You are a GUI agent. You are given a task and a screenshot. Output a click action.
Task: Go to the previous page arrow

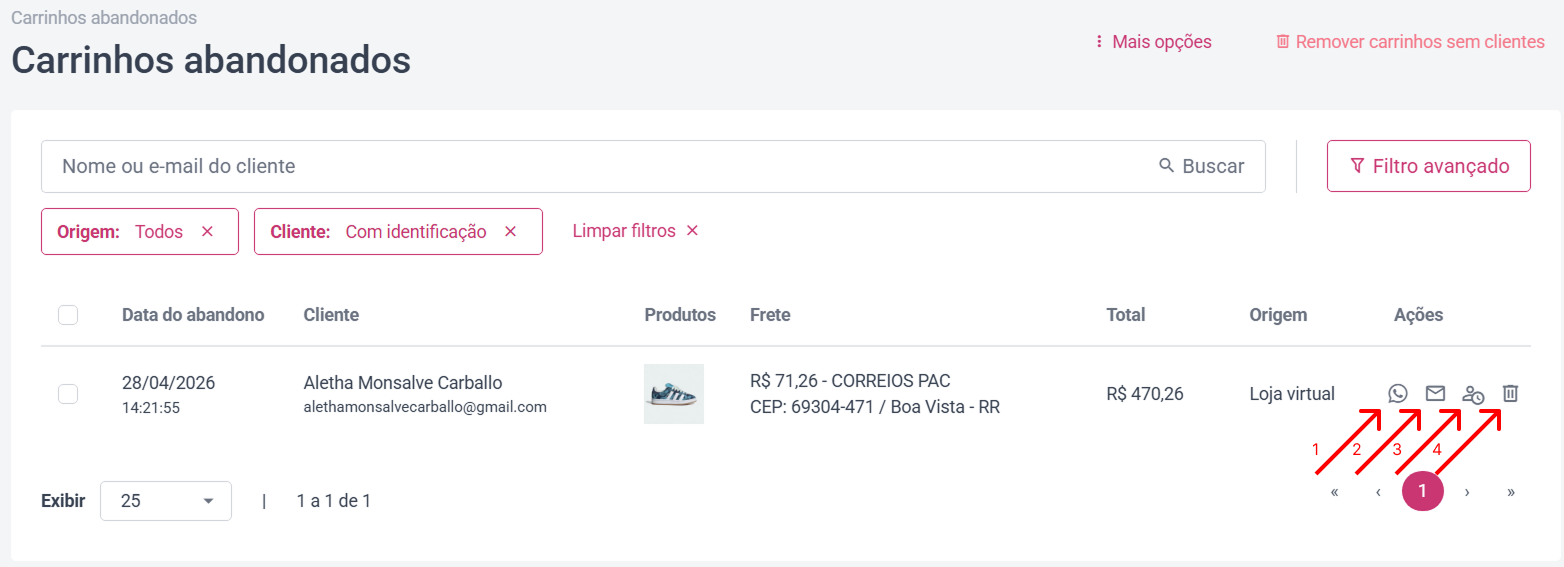coord(1378,492)
